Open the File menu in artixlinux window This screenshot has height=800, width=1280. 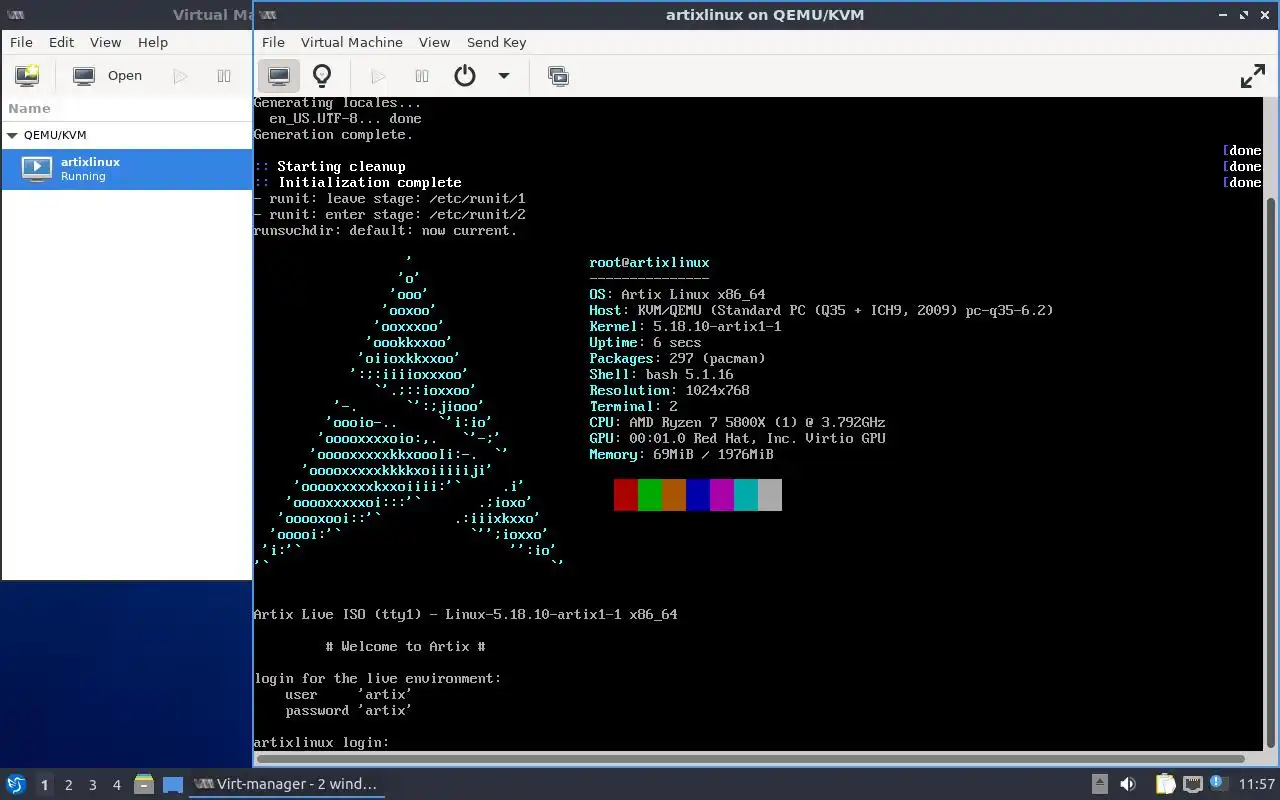click(273, 42)
